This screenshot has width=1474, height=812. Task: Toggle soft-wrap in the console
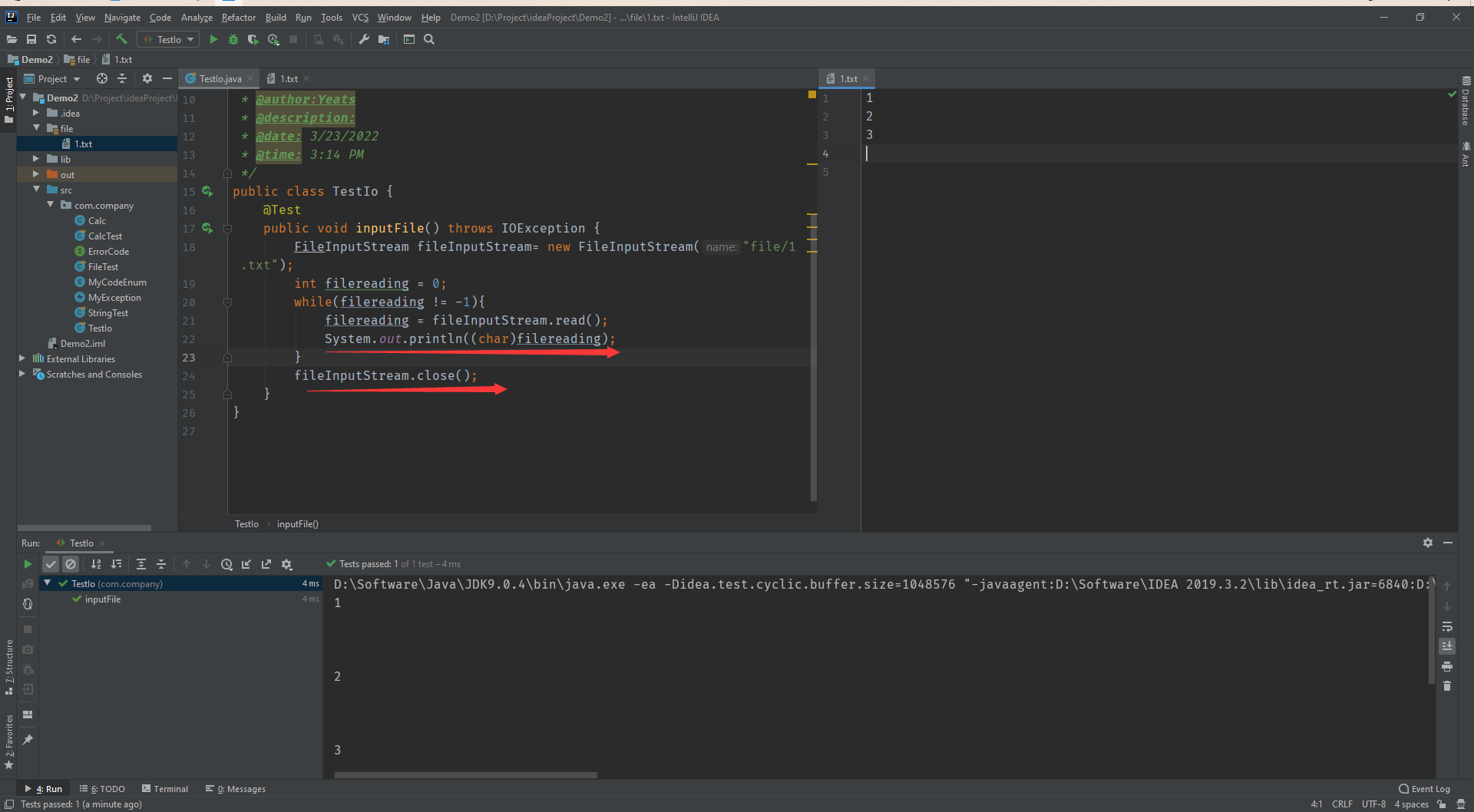point(1447,626)
